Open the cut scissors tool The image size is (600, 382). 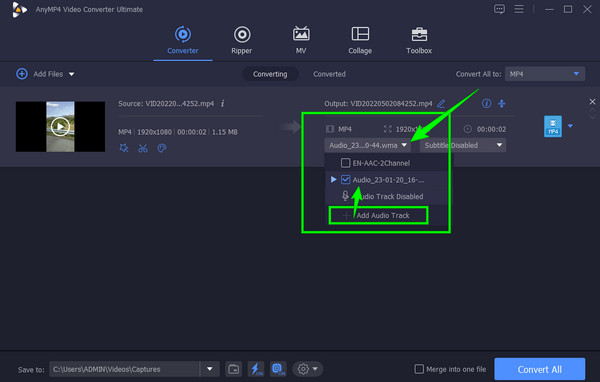pyautogui.click(x=143, y=148)
